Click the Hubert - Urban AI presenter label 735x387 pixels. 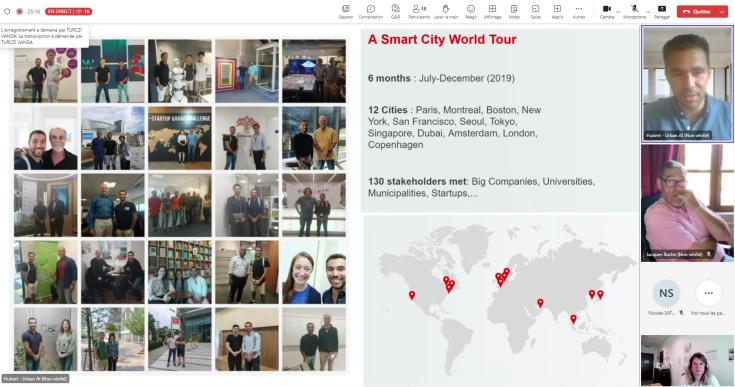pyautogui.click(x=36, y=379)
